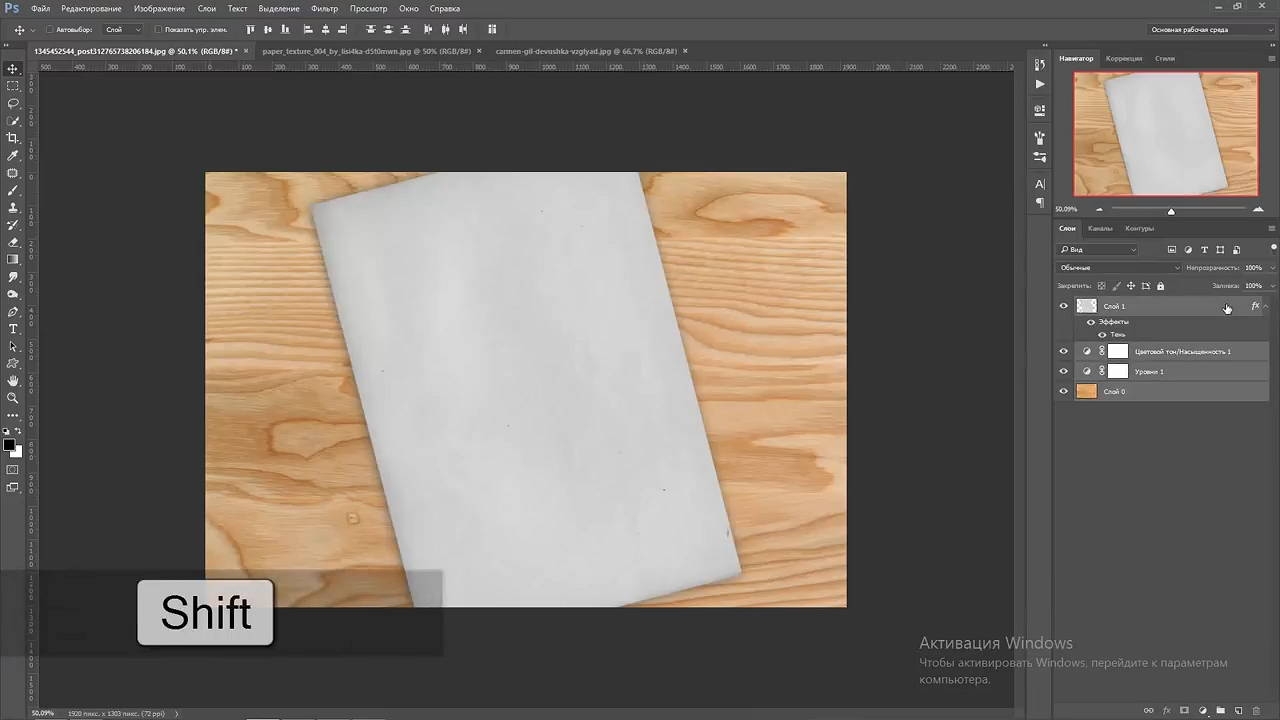1280x720 pixels.
Task: Click the lock all padlock icon
Action: pos(1160,286)
